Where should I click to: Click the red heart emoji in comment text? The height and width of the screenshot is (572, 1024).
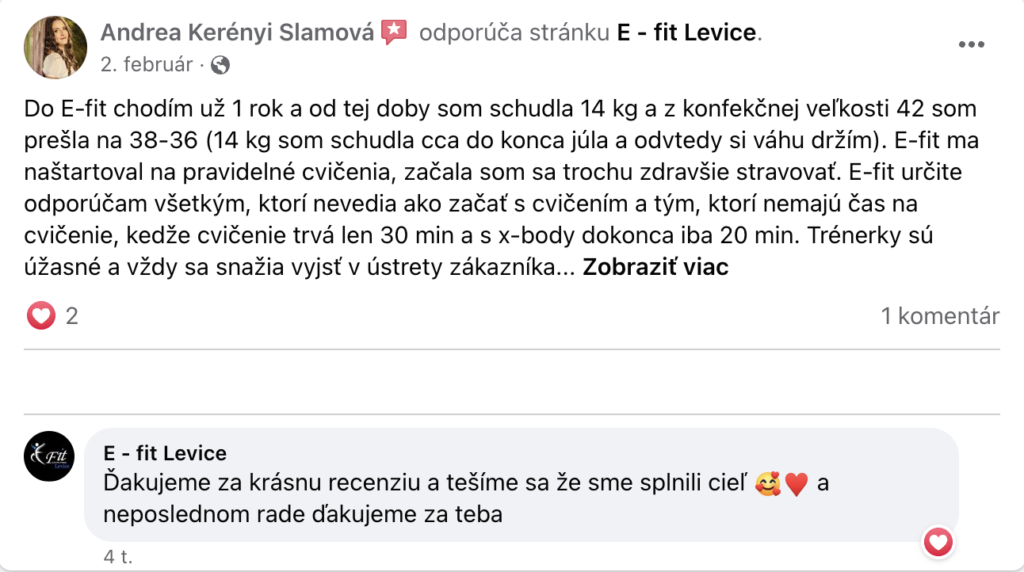(795, 484)
